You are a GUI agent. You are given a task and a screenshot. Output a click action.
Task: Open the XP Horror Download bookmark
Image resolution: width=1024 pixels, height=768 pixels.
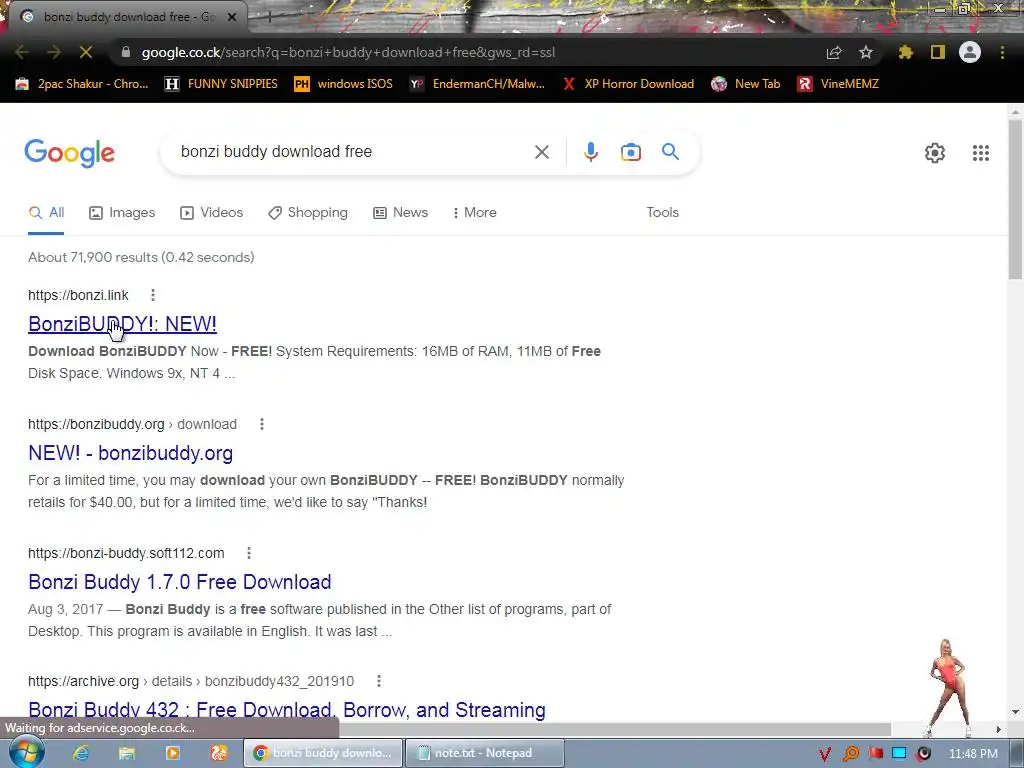pos(628,84)
